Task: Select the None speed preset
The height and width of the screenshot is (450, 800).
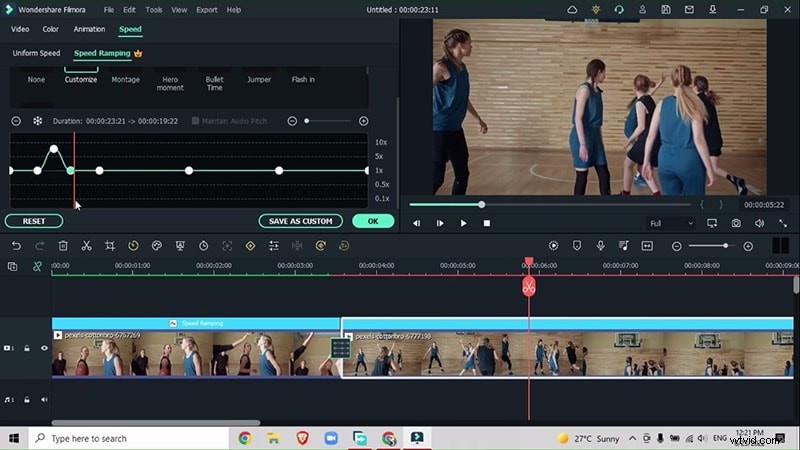Action: tap(36, 80)
